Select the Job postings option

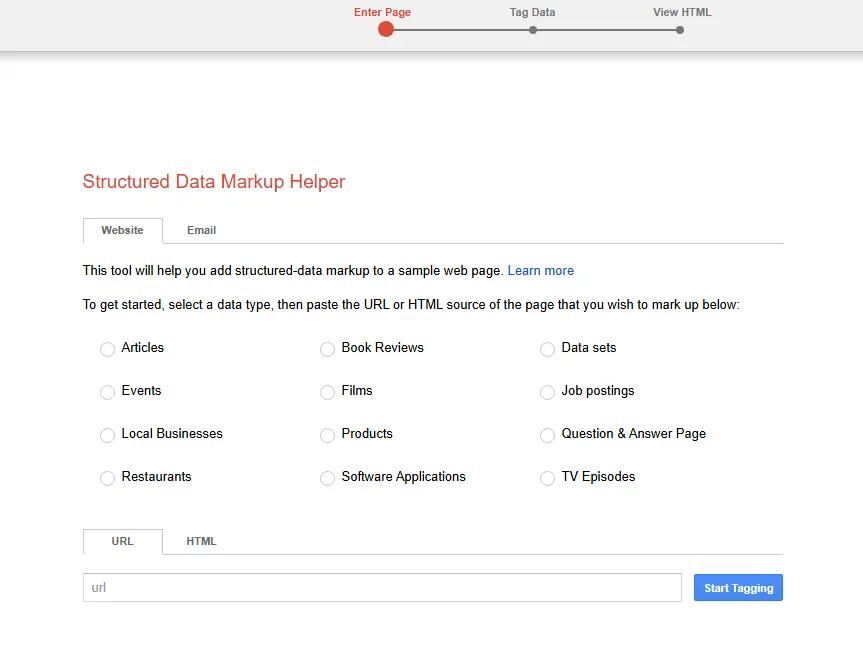(547, 392)
